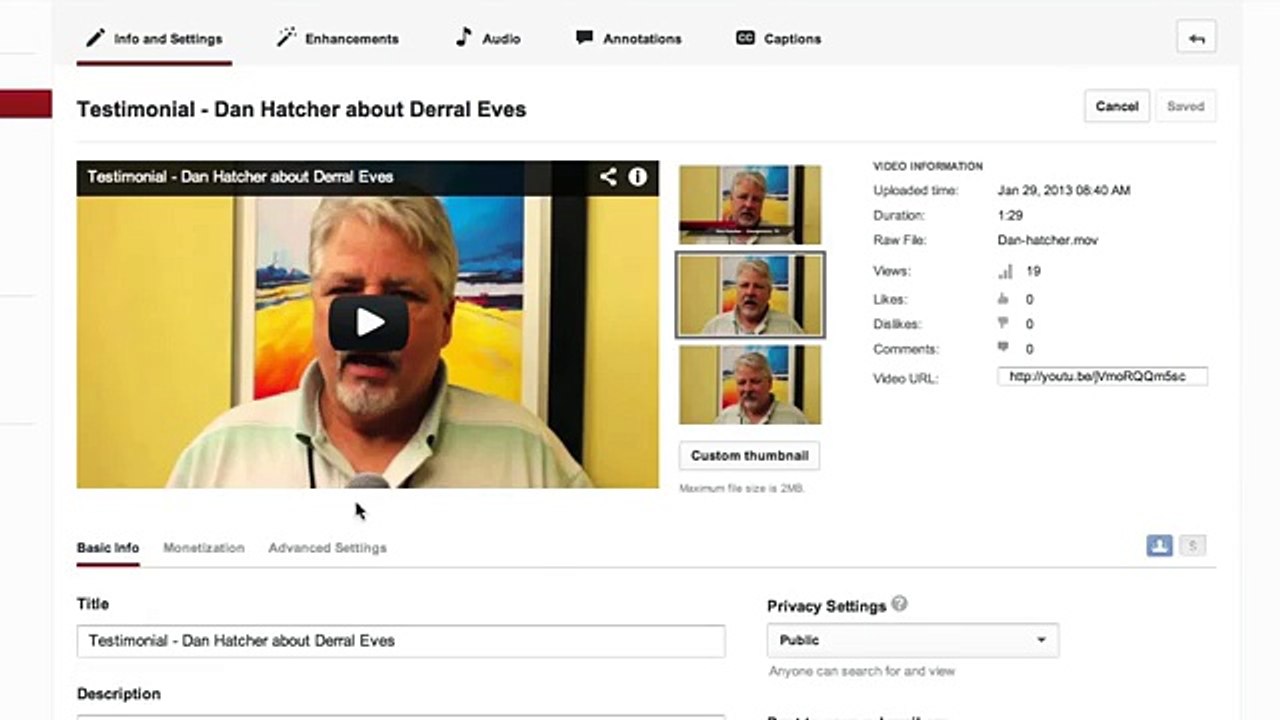Viewport: 1280px width, 720px height.
Task: Select the first video thumbnail
Action: coord(750,205)
